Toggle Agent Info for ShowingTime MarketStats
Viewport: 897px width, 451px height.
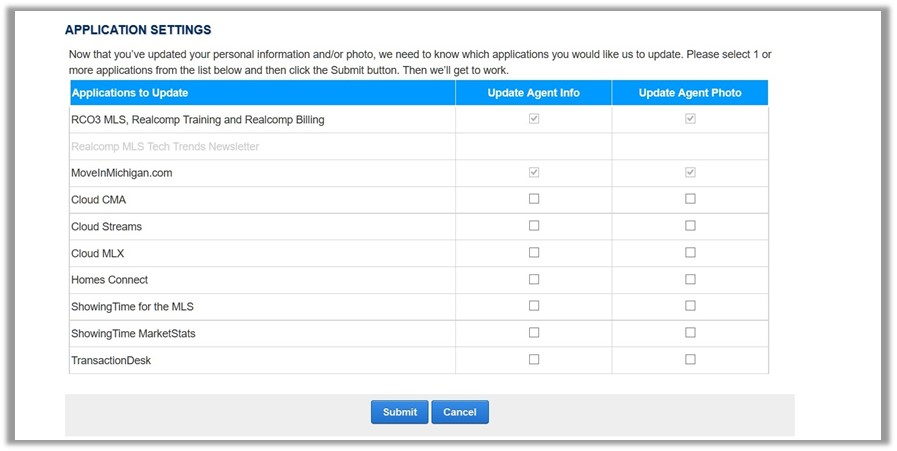(534, 333)
